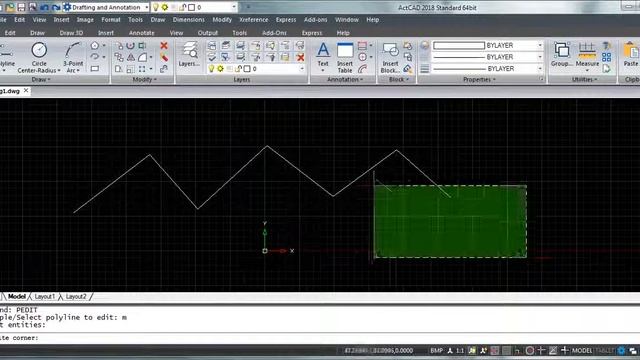Click the Rotate icon in Modify panel
Image resolution: width=640 pixels, height=360 pixels.
point(130,46)
